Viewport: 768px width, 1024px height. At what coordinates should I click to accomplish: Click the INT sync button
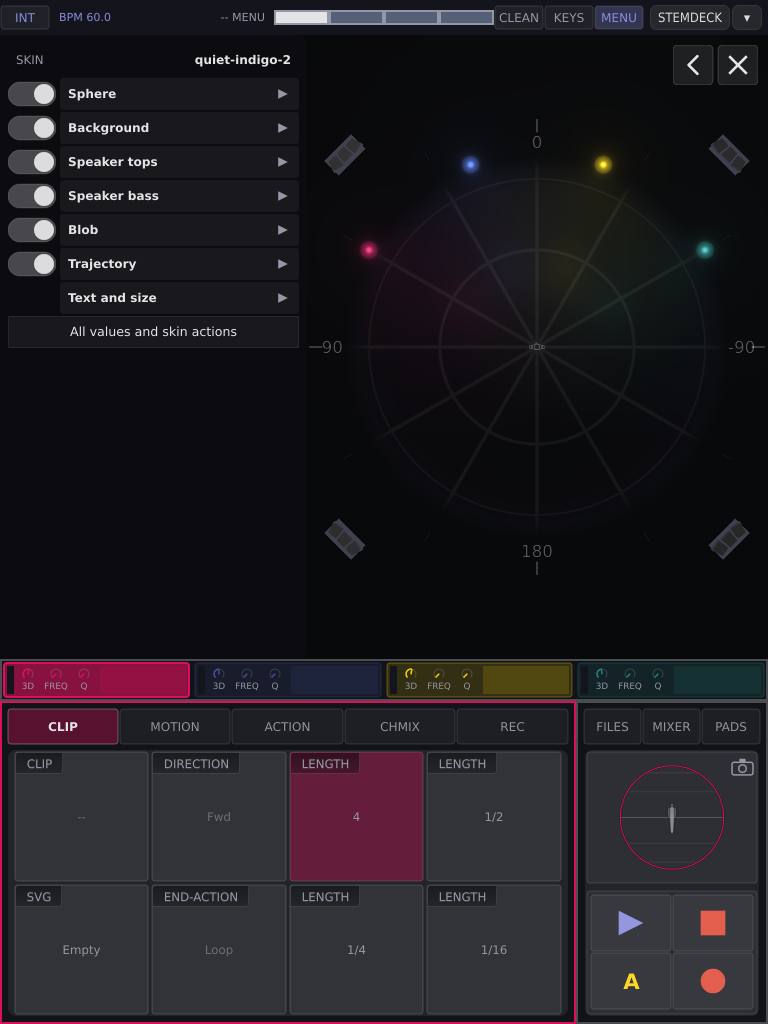pyautogui.click(x=25, y=18)
